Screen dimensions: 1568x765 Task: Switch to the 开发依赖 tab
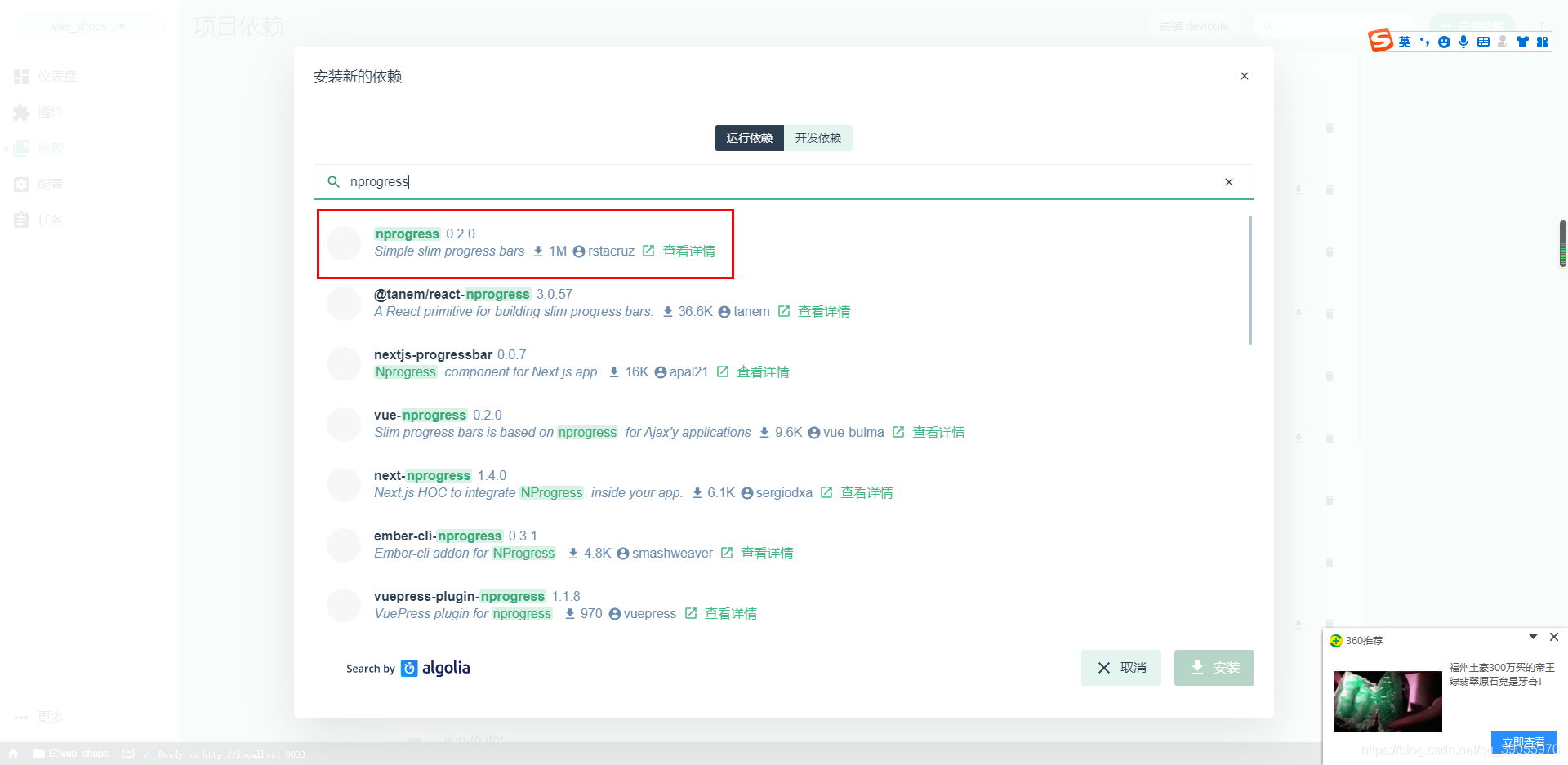point(818,138)
